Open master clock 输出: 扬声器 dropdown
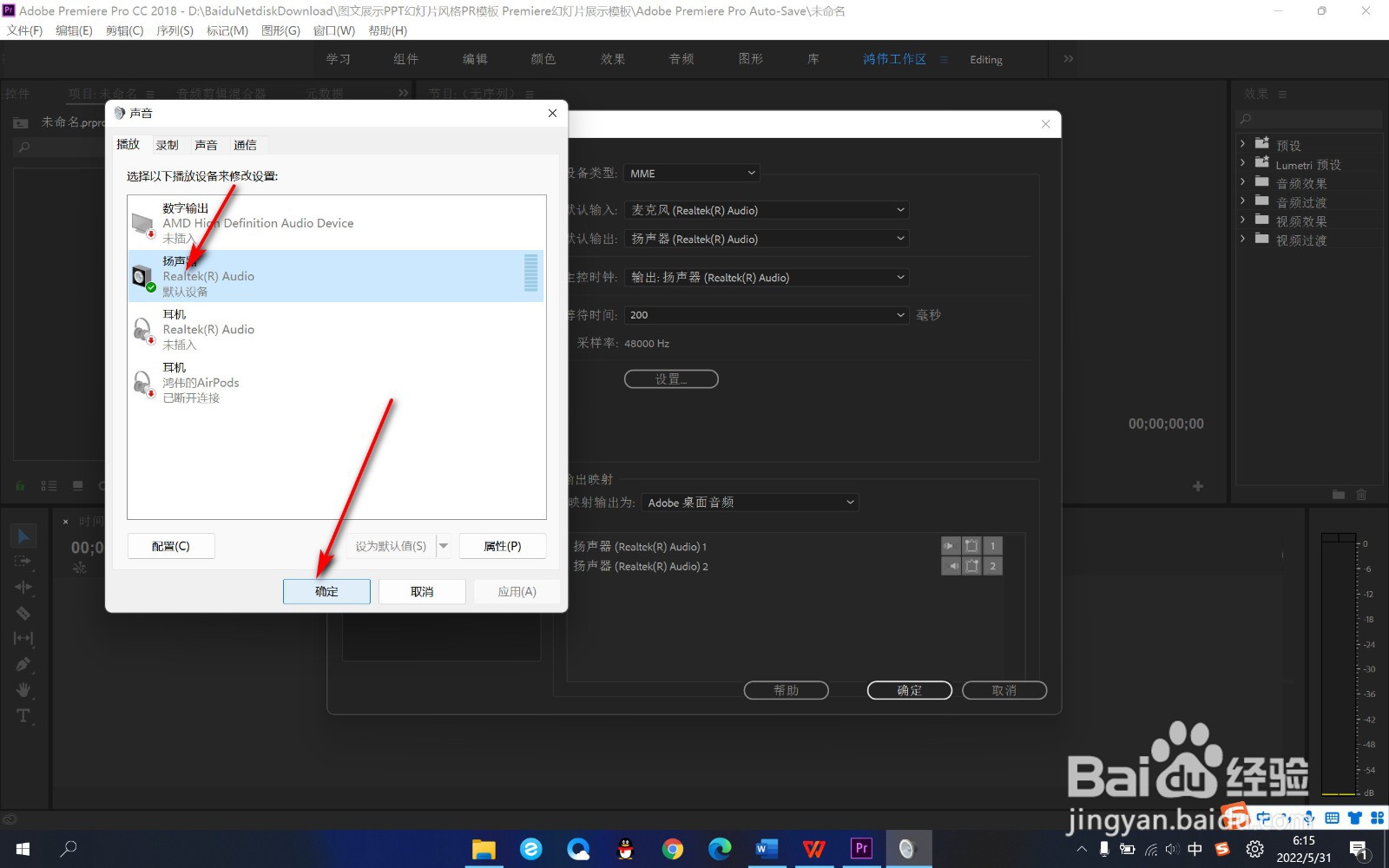 pyautogui.click(x=767, y=278)
